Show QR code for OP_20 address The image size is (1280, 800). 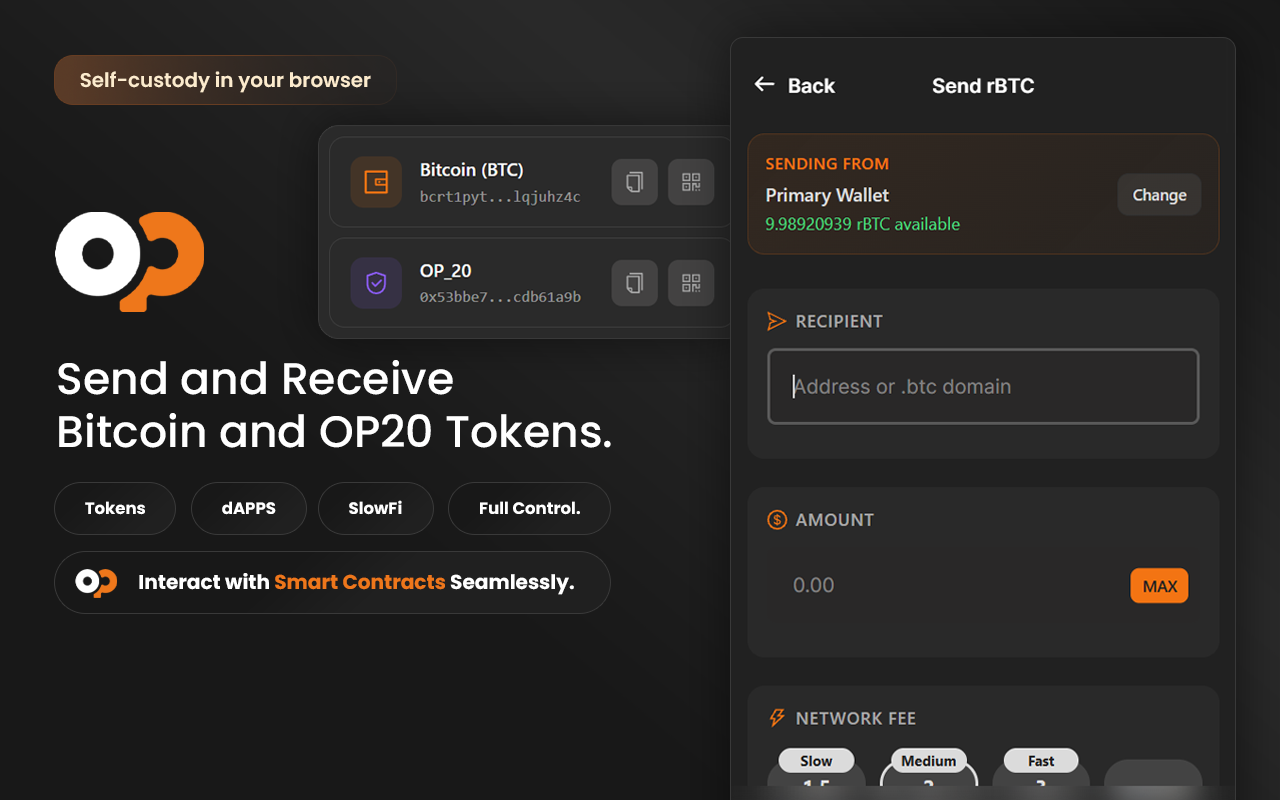point(691,283)
